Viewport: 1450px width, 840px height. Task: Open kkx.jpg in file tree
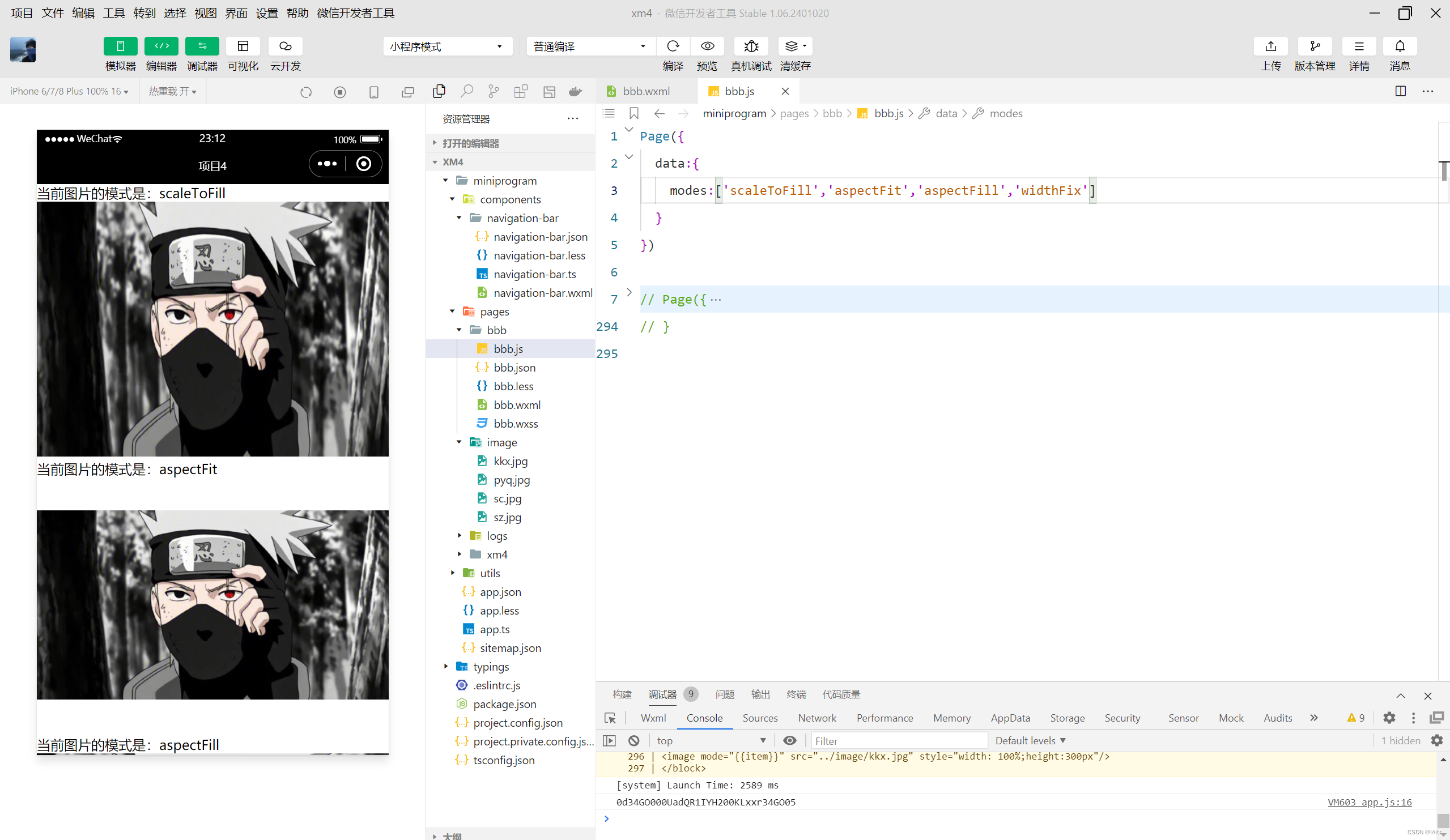(510, 461)
